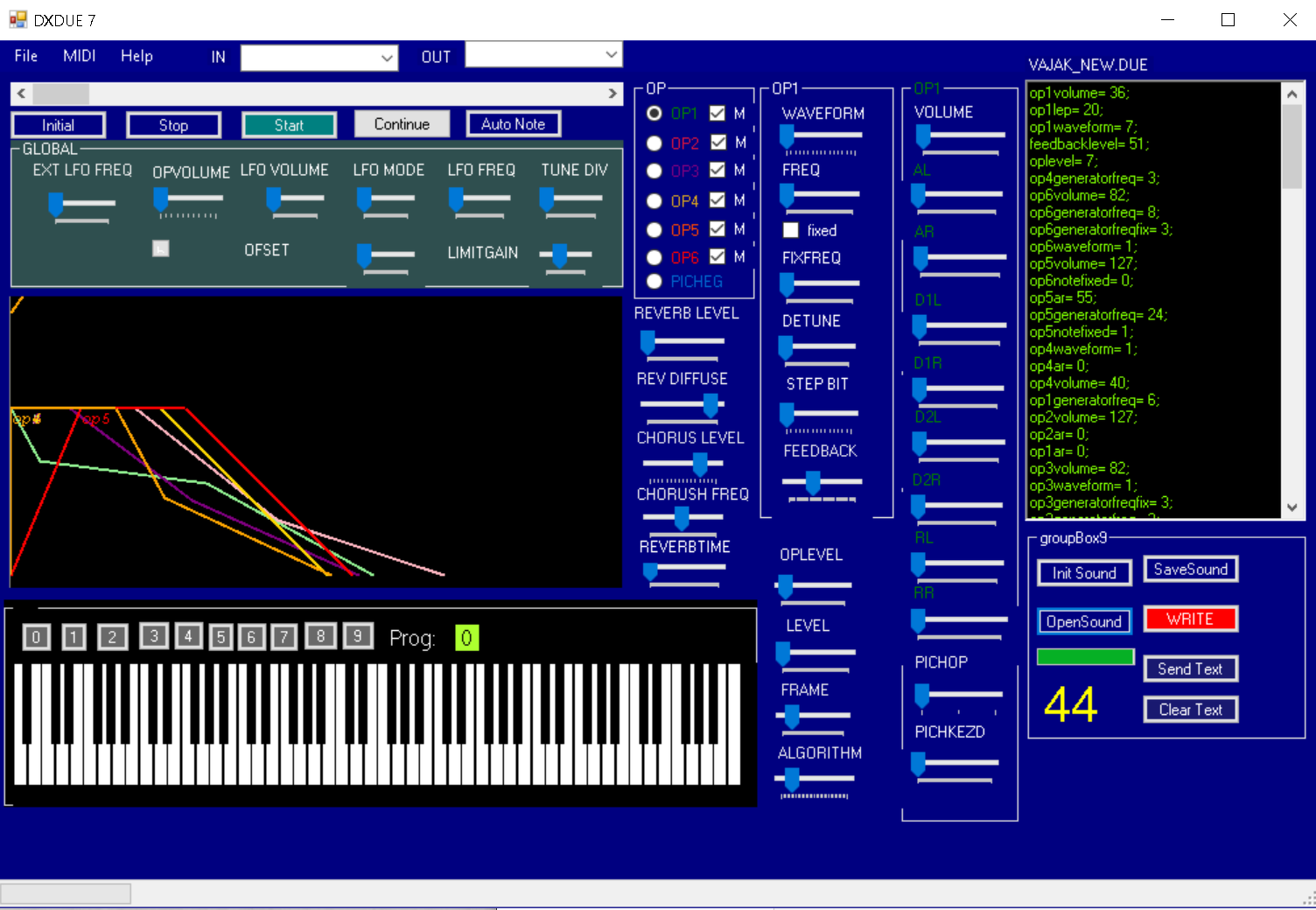Click the TUNE DIV slider
This screenshot has width=1316, height=910.
[x=571, y=202]
